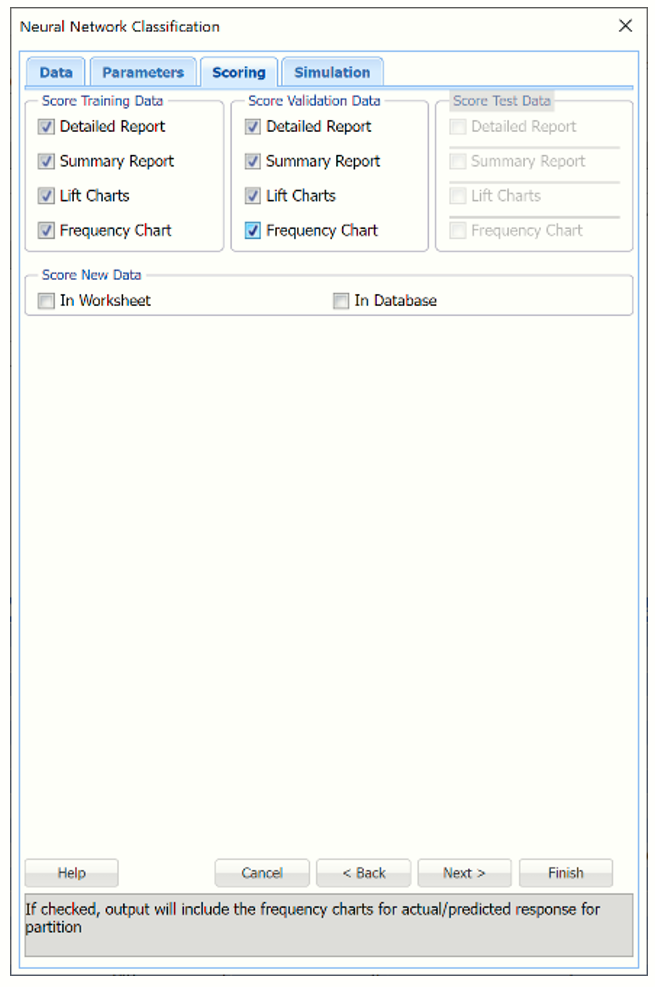Viewport: 655px width, 987px height.
Task: Toggle Training Data Summary Report checkbox
Action: [x=46, y=161]
